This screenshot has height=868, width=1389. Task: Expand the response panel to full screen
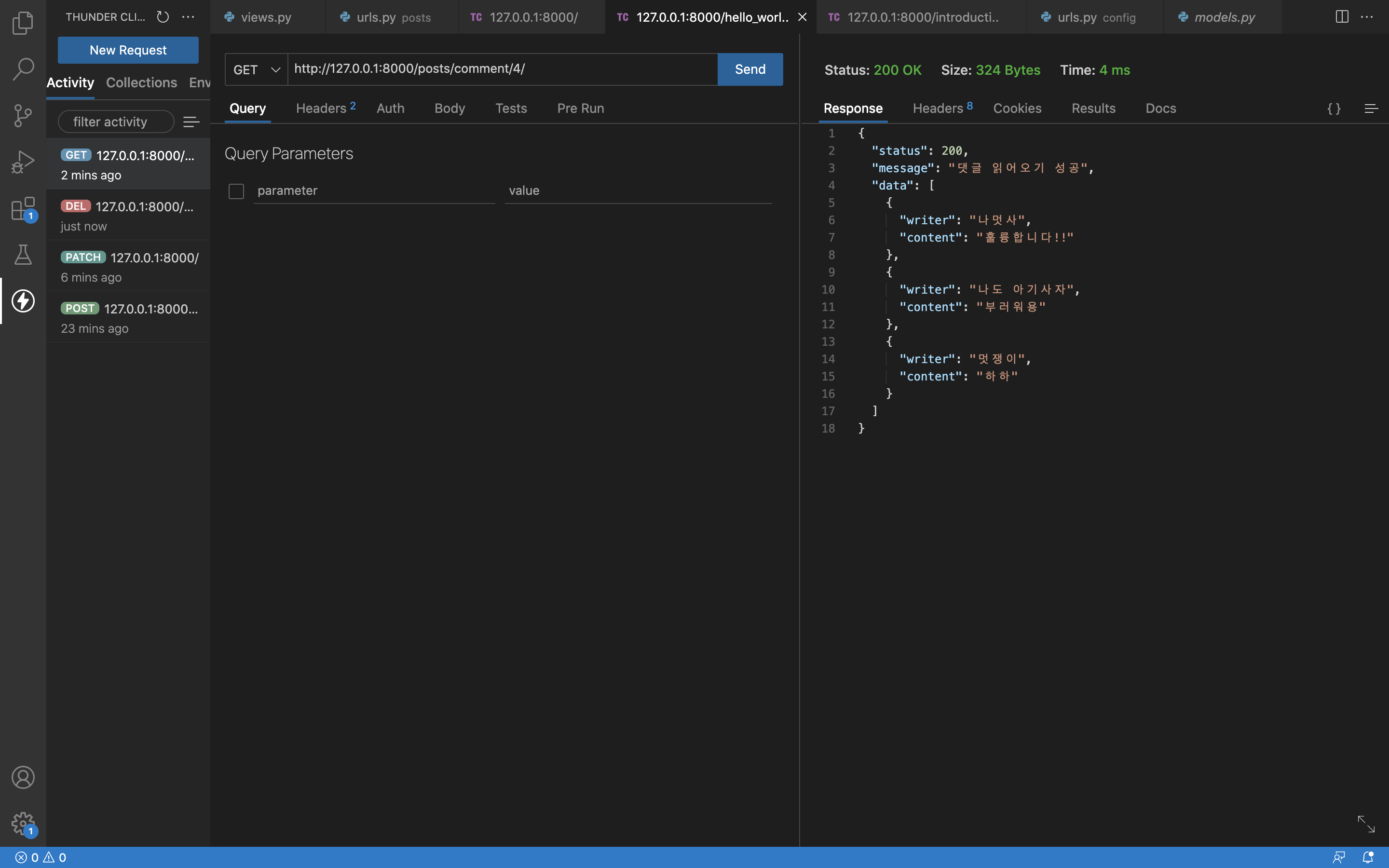(x=1366, y=824)
